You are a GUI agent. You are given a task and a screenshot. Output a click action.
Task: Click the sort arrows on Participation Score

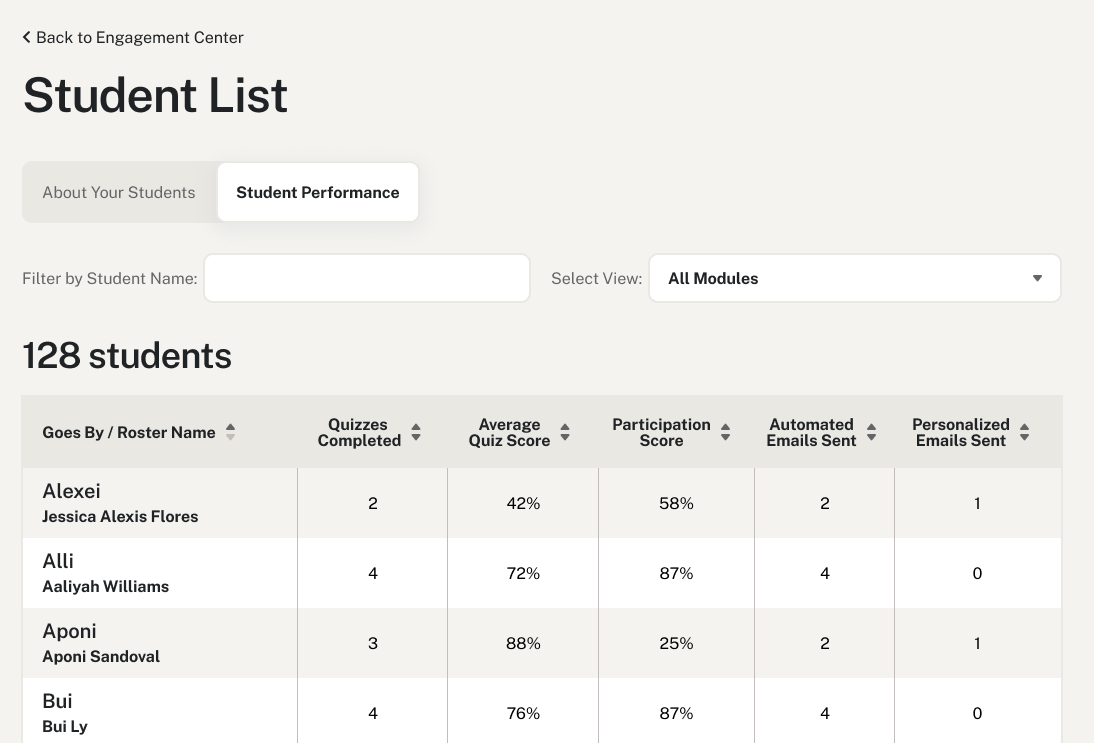pyautogui.click(x=724, y=431)
